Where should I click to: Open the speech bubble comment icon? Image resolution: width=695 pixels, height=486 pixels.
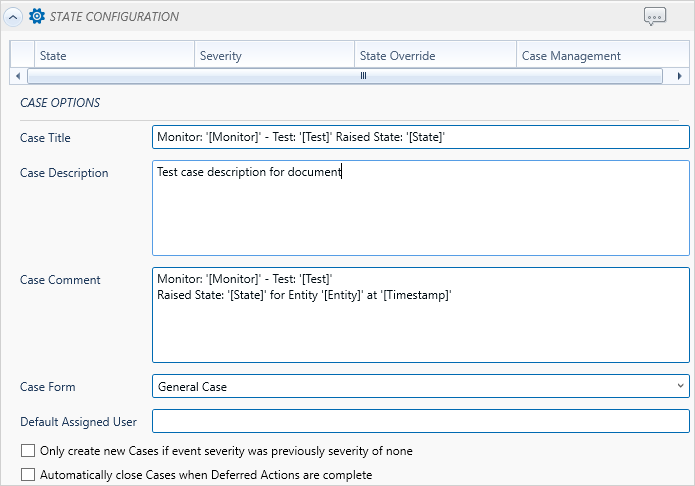click(x=655, y=17)
